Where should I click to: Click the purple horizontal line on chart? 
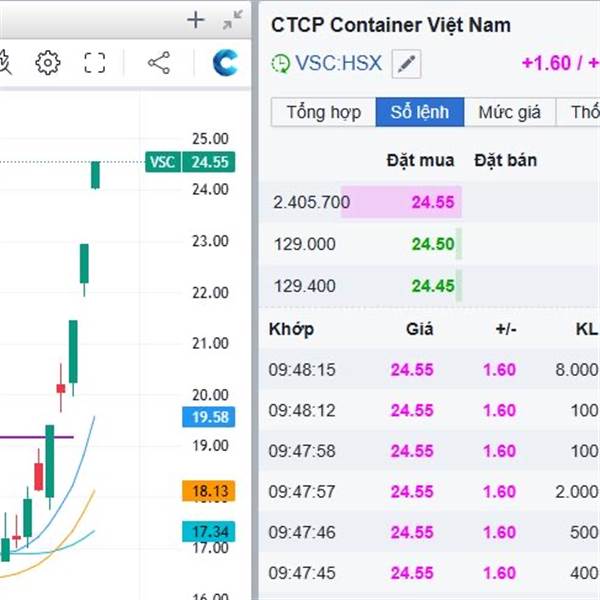[37, 437]
